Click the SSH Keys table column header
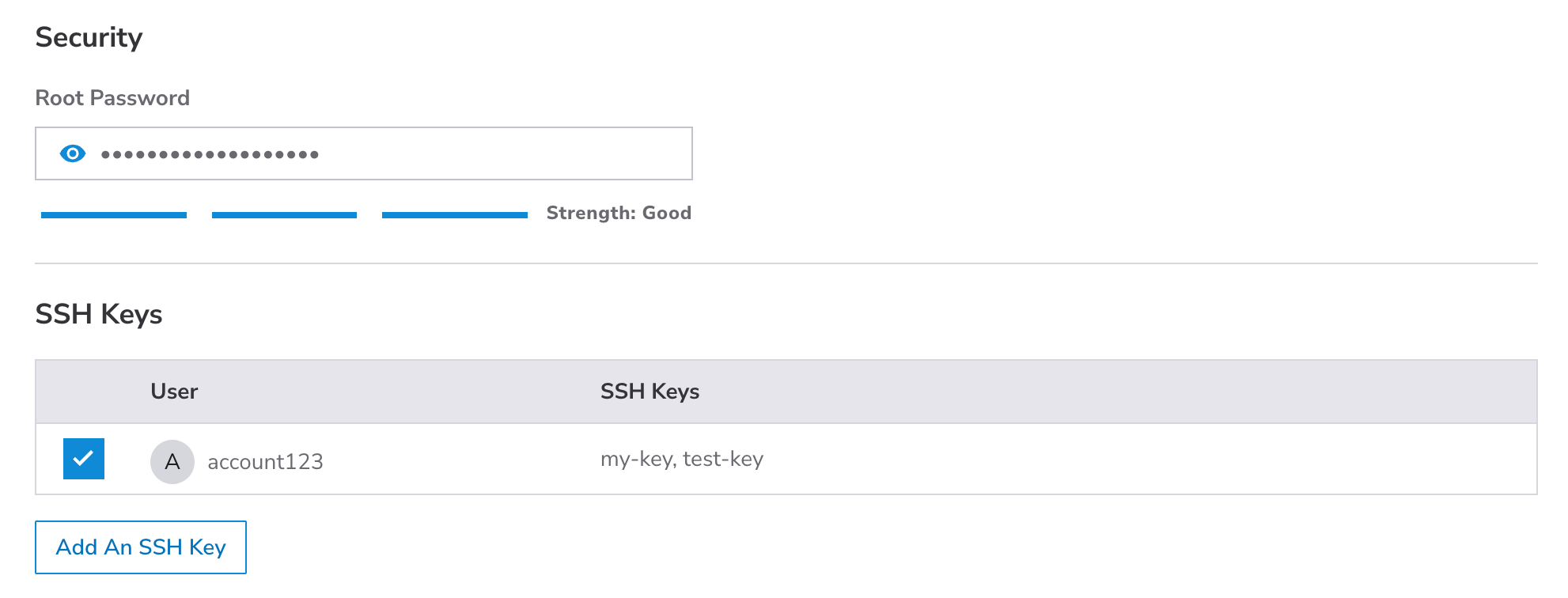This screenshot has height=598, width=1568. tap(650, 392)
